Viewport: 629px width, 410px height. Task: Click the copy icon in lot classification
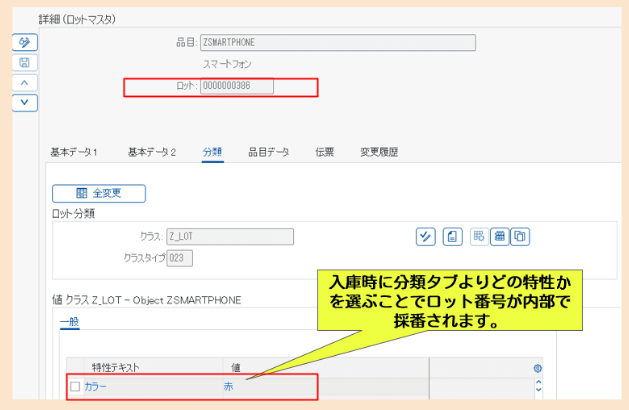[519, 236]
